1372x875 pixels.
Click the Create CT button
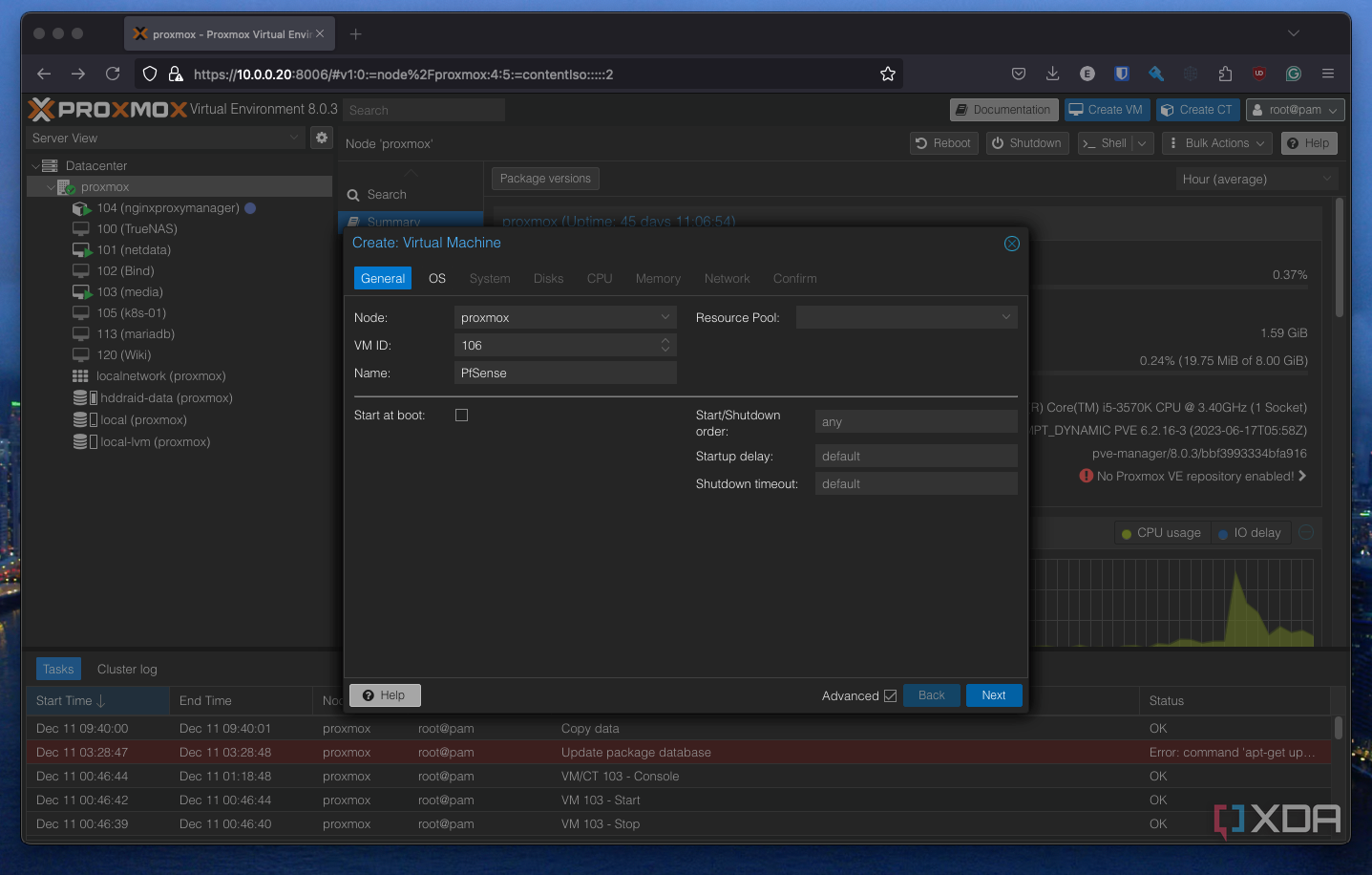(x=1198, y=110)
